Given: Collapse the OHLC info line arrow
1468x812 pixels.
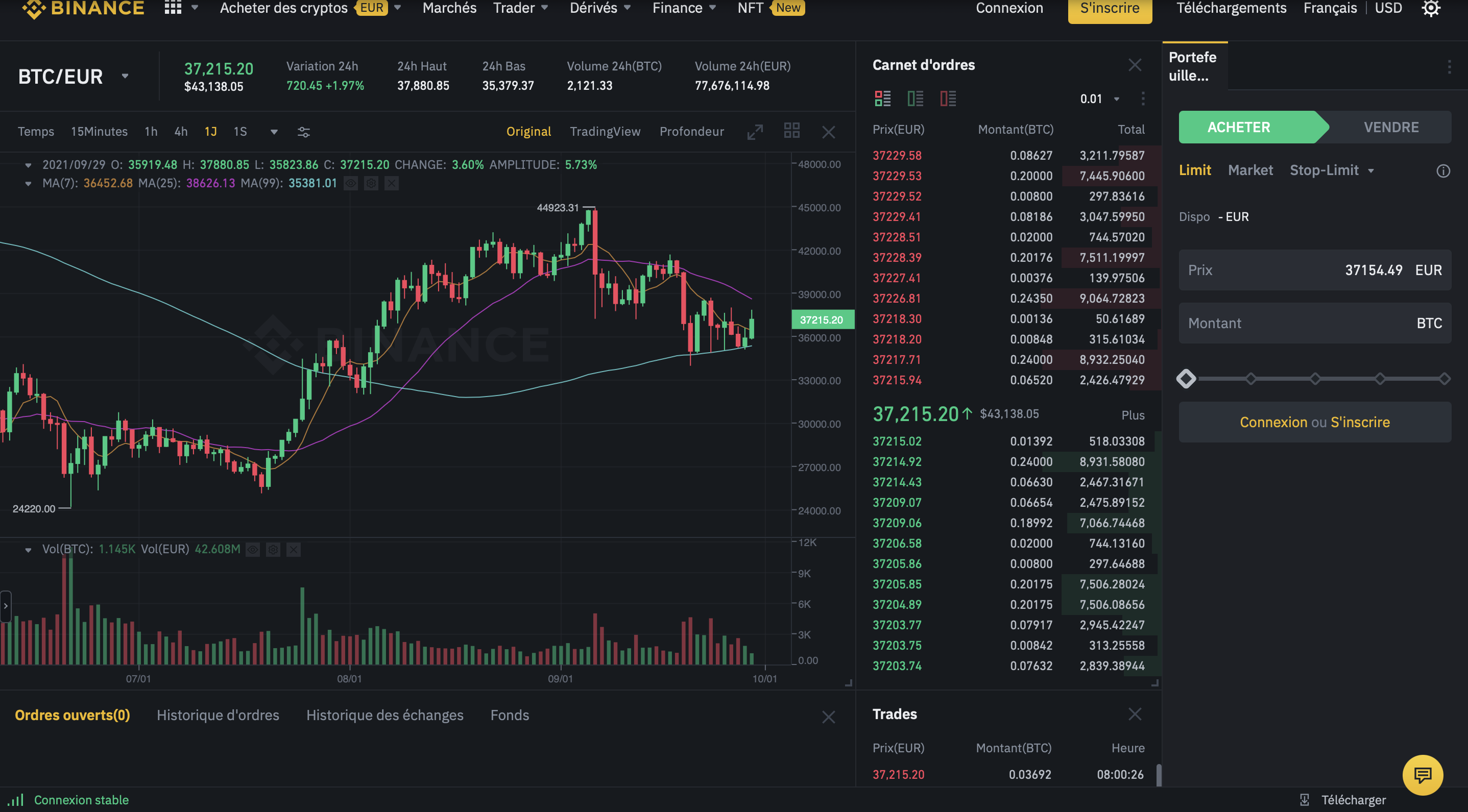Looking at the screenshot, I should coord(28,165).
